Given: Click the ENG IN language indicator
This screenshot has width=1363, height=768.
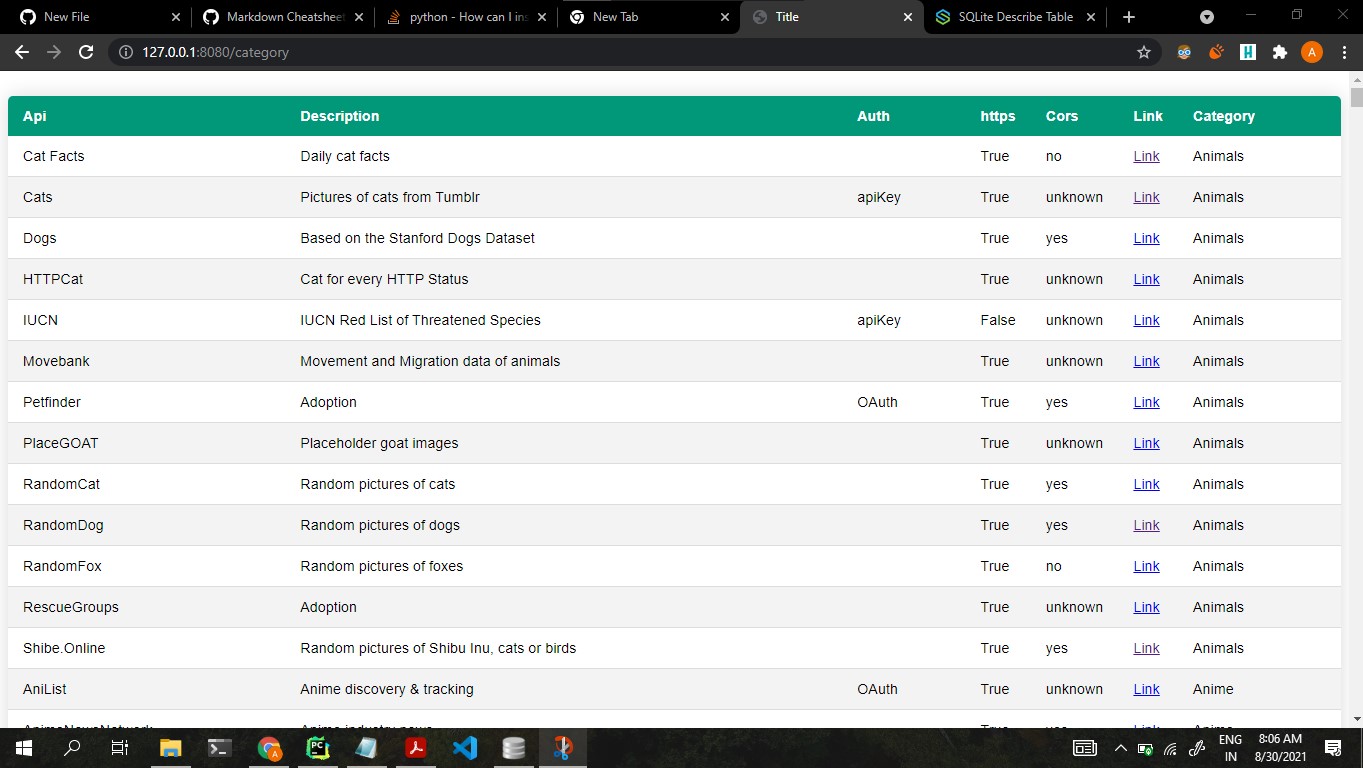Looking at the screenshot, I should (x=1230, y=747).
